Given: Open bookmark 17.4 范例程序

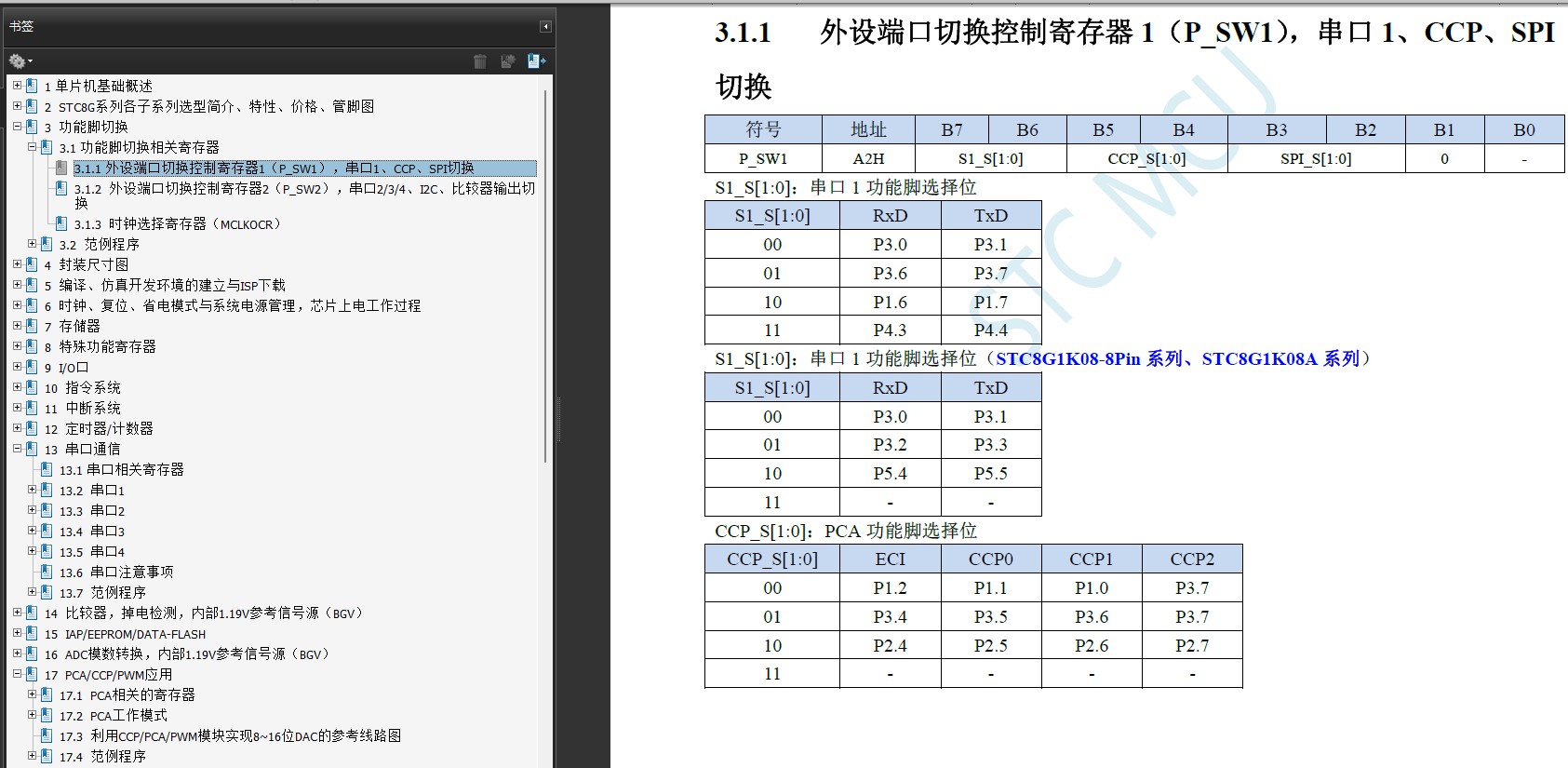Looking at the screenshot, I should coord(102,757).
